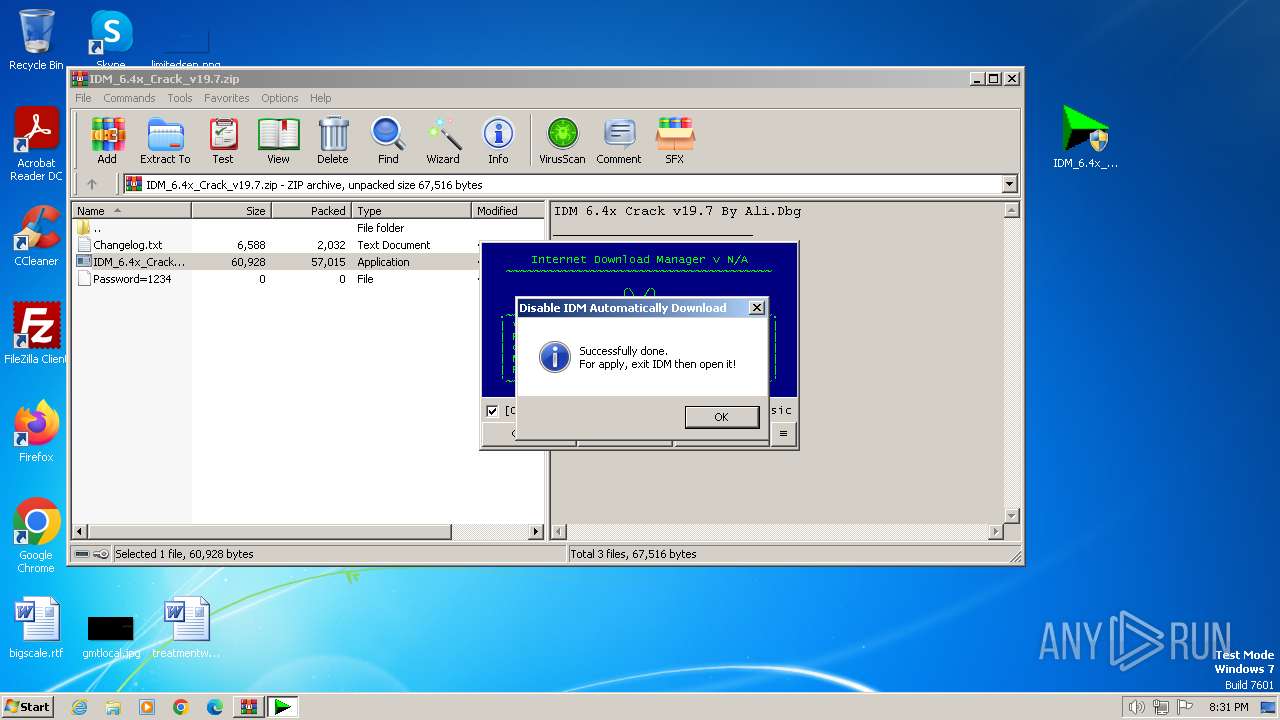
Task: Go up one folder with arrow button
Action: 92,184
